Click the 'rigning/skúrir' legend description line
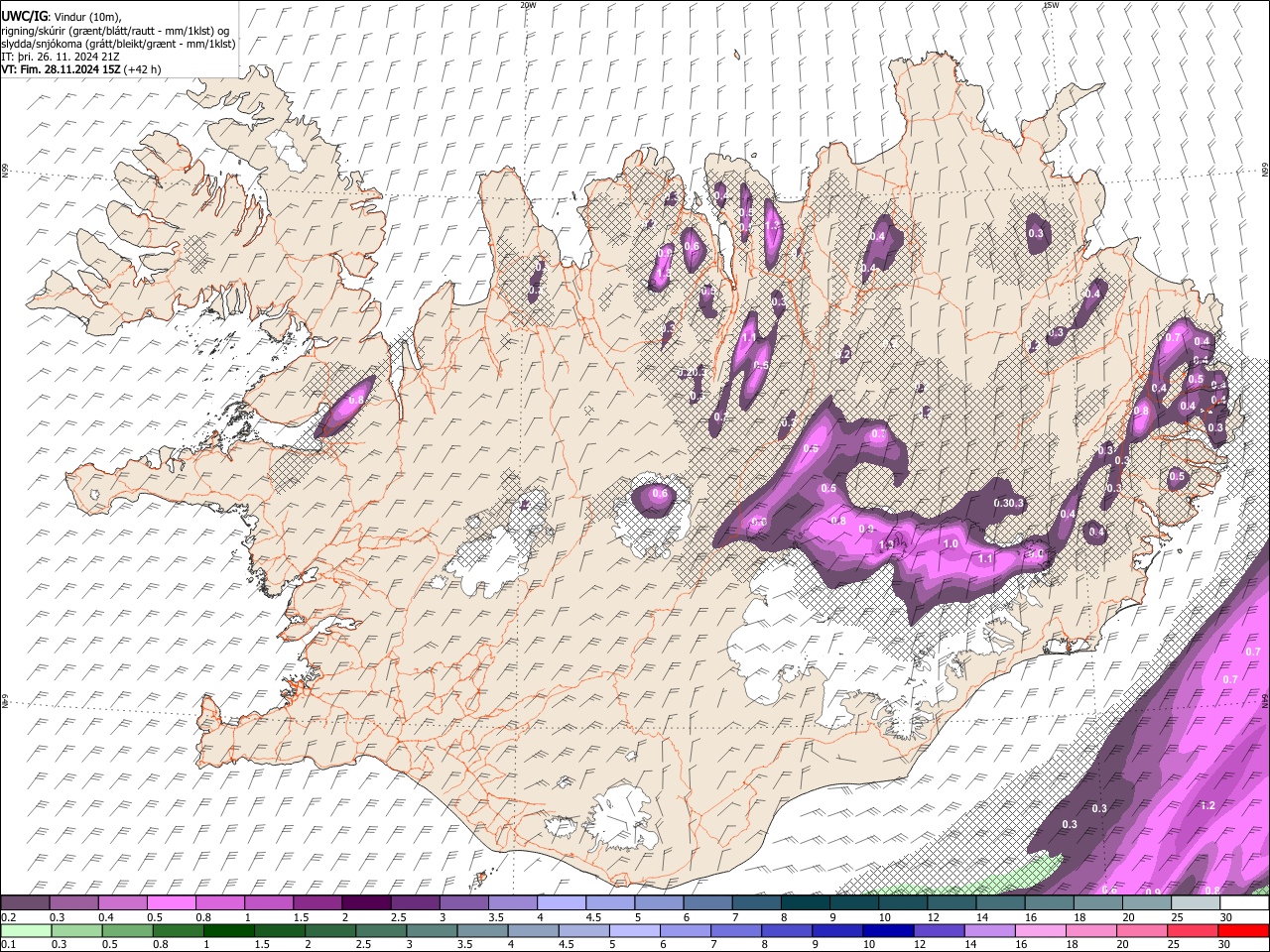 coord(116,31)
